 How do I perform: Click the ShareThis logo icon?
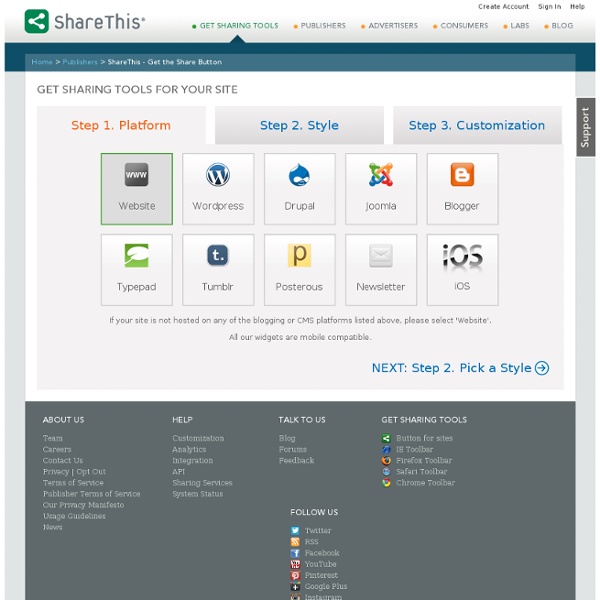pyautogui.click(x=36, y=21)
